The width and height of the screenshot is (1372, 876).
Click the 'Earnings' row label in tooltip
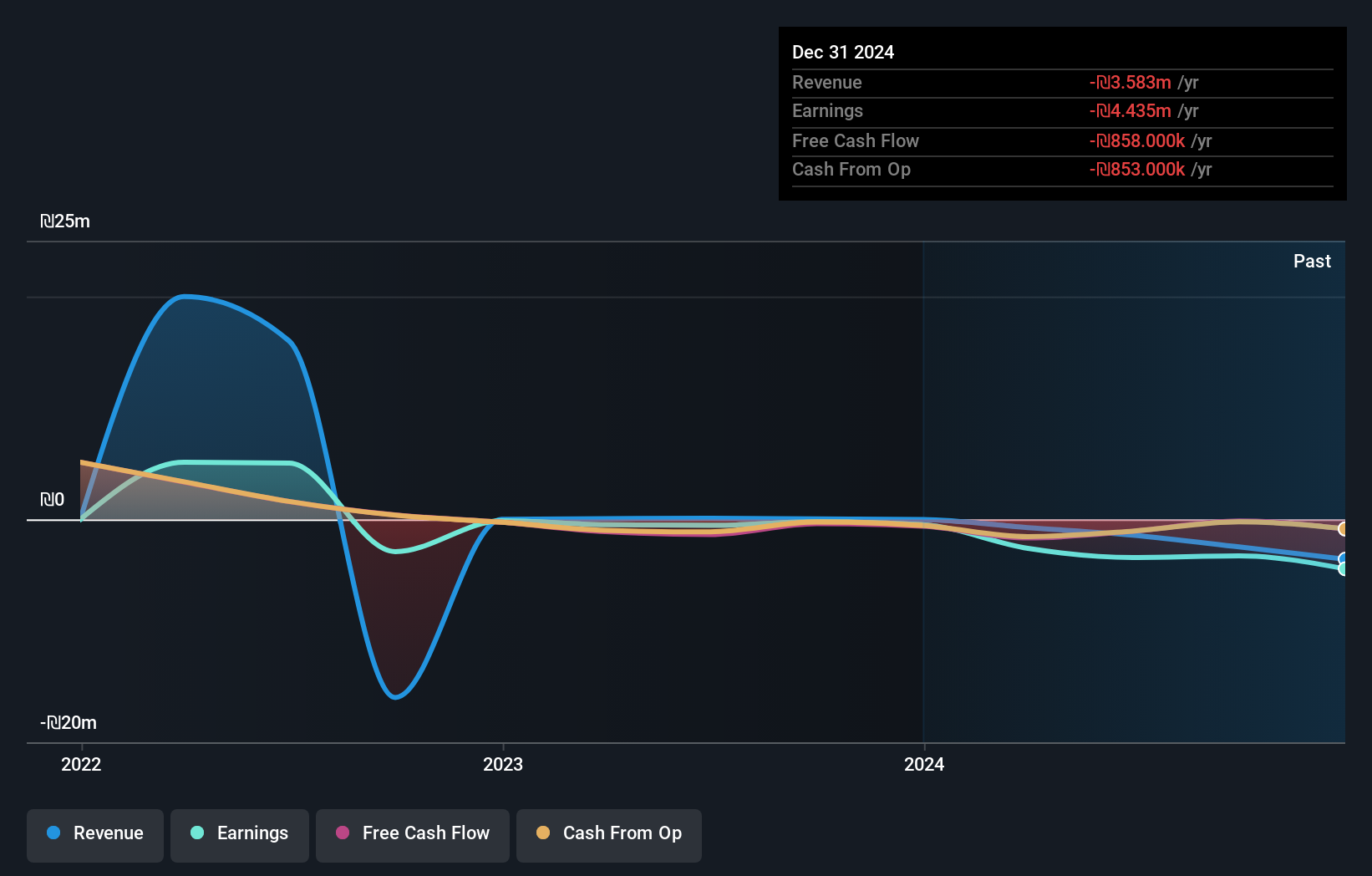pyautogui.click(x=827, y=110)
